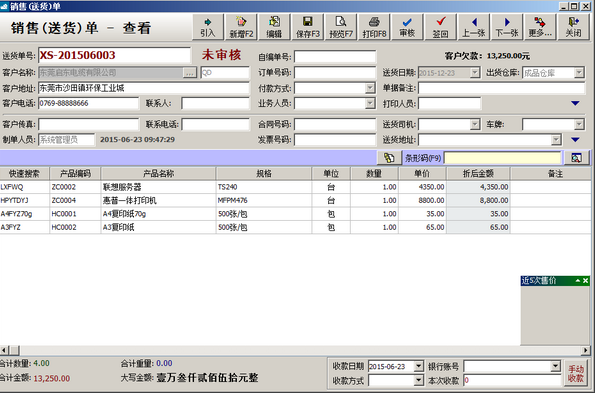599x394 pixels.
Task: Click the 签回 red checkmark icon
Action: 440,27
